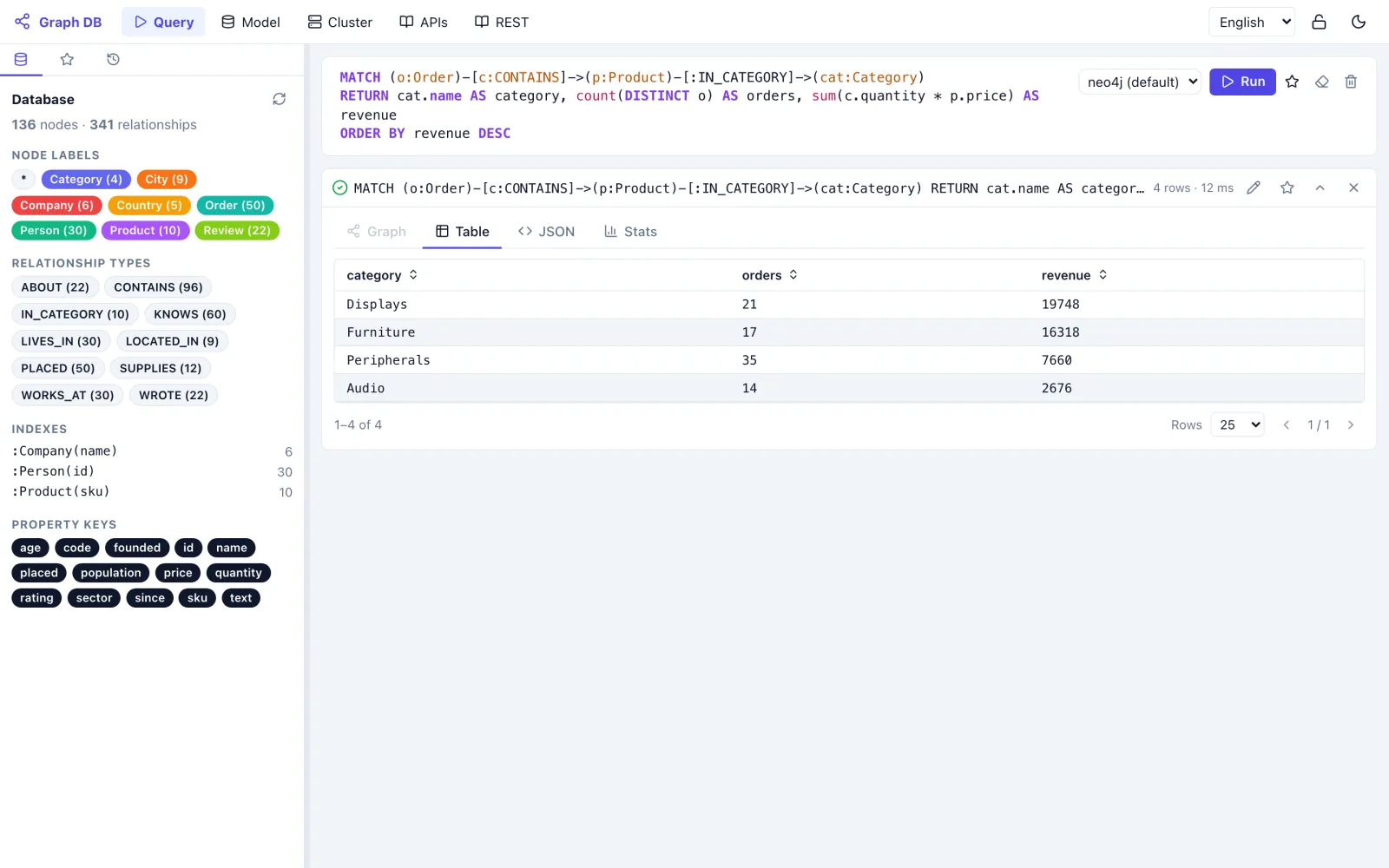Open the history sidebar tab
Image resolution: width=1389 pixels, height=868 pixels.
pos(113,59)
